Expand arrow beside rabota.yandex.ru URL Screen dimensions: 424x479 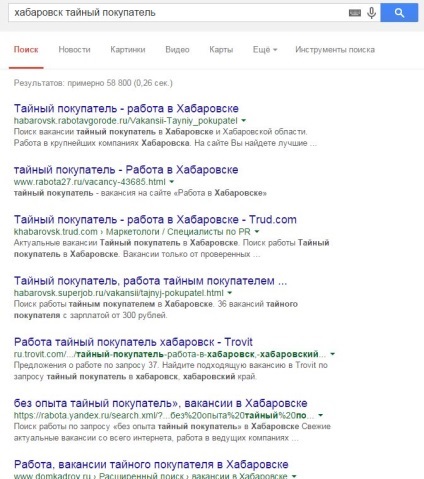coord(320,415)
